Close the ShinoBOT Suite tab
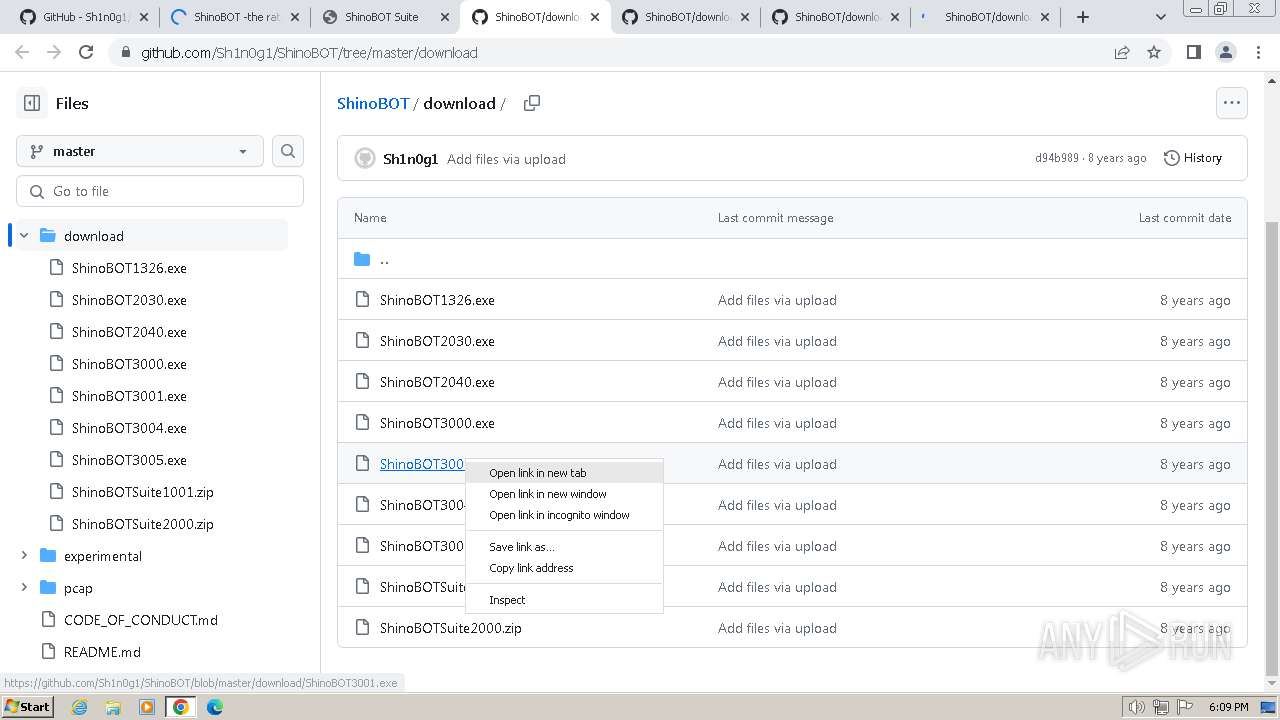 (445, 17)
